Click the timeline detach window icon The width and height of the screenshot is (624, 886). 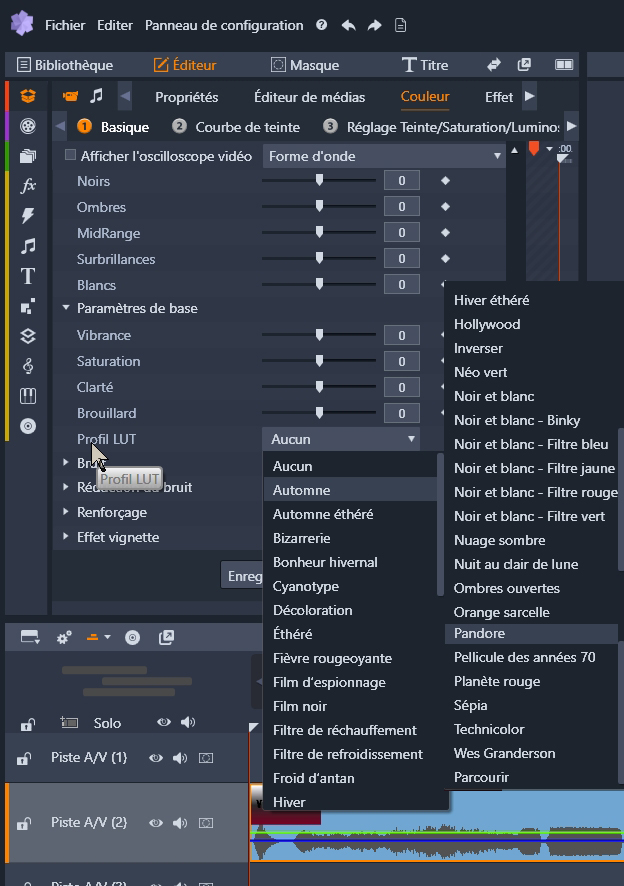(x=166, y=637)
